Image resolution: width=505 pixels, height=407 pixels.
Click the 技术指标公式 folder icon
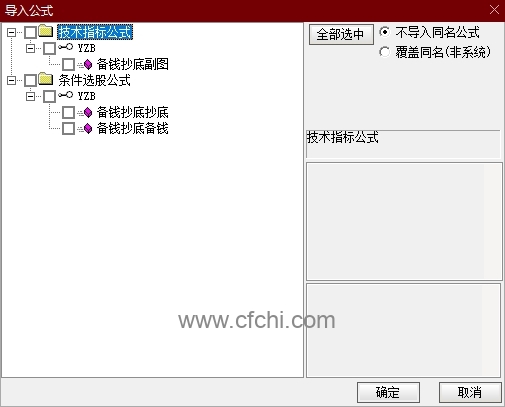click(46, 31)
